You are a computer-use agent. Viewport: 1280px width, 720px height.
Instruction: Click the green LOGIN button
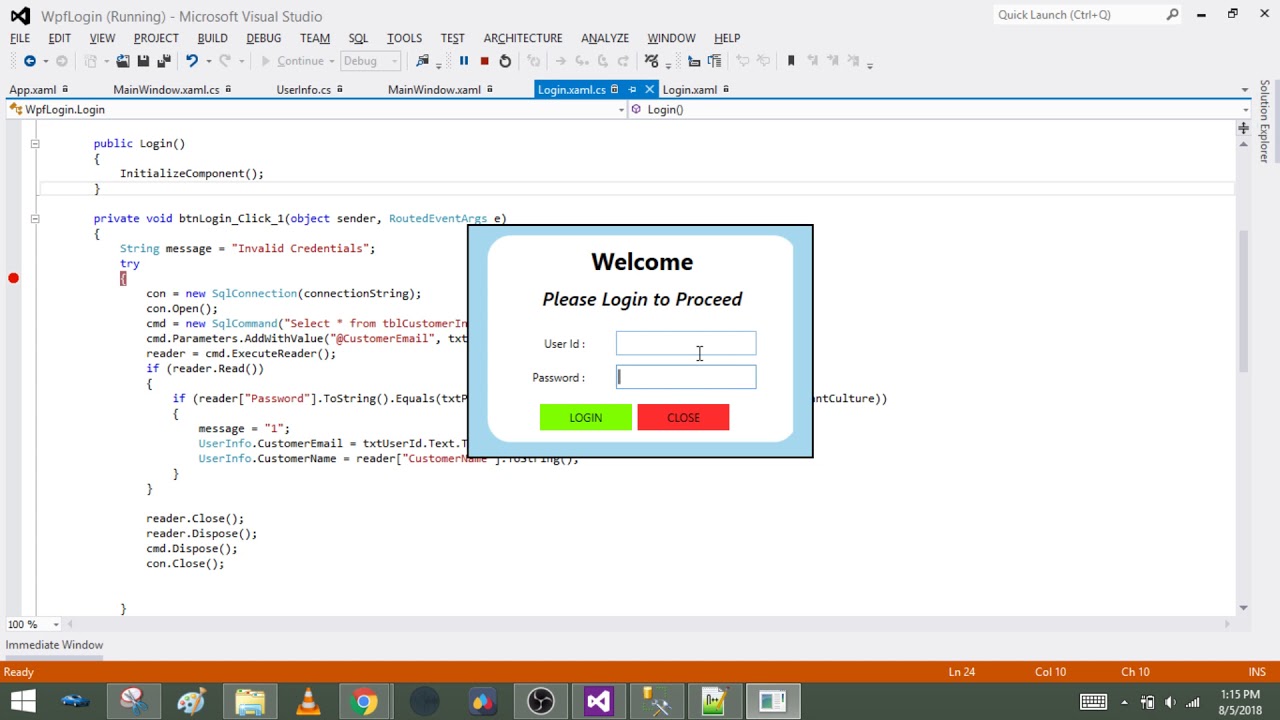click(586, 417)
